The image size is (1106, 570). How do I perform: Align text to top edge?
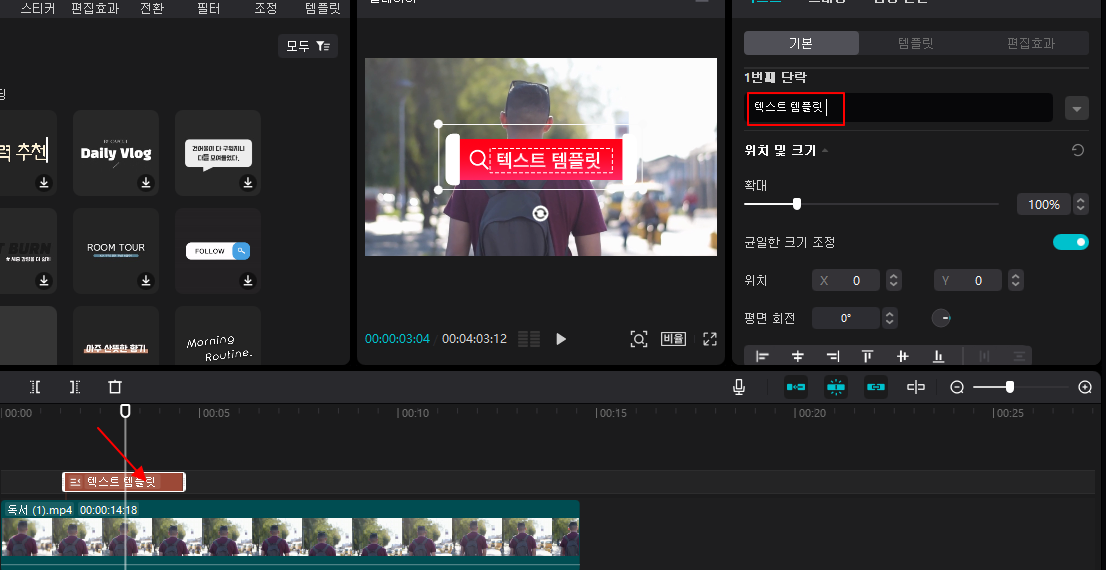tap(868, 356)
